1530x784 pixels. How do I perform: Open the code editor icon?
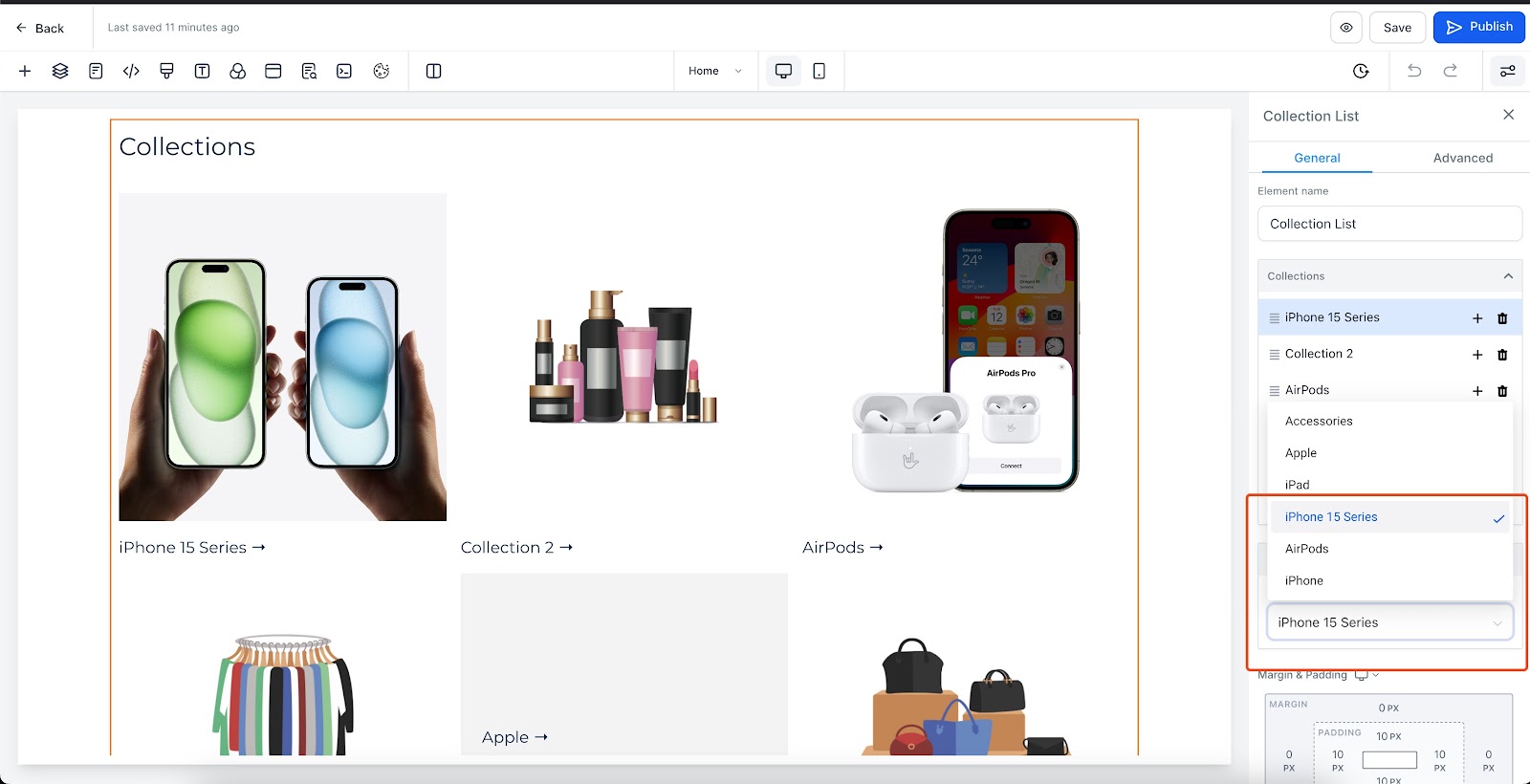click(x=131, y=71)
